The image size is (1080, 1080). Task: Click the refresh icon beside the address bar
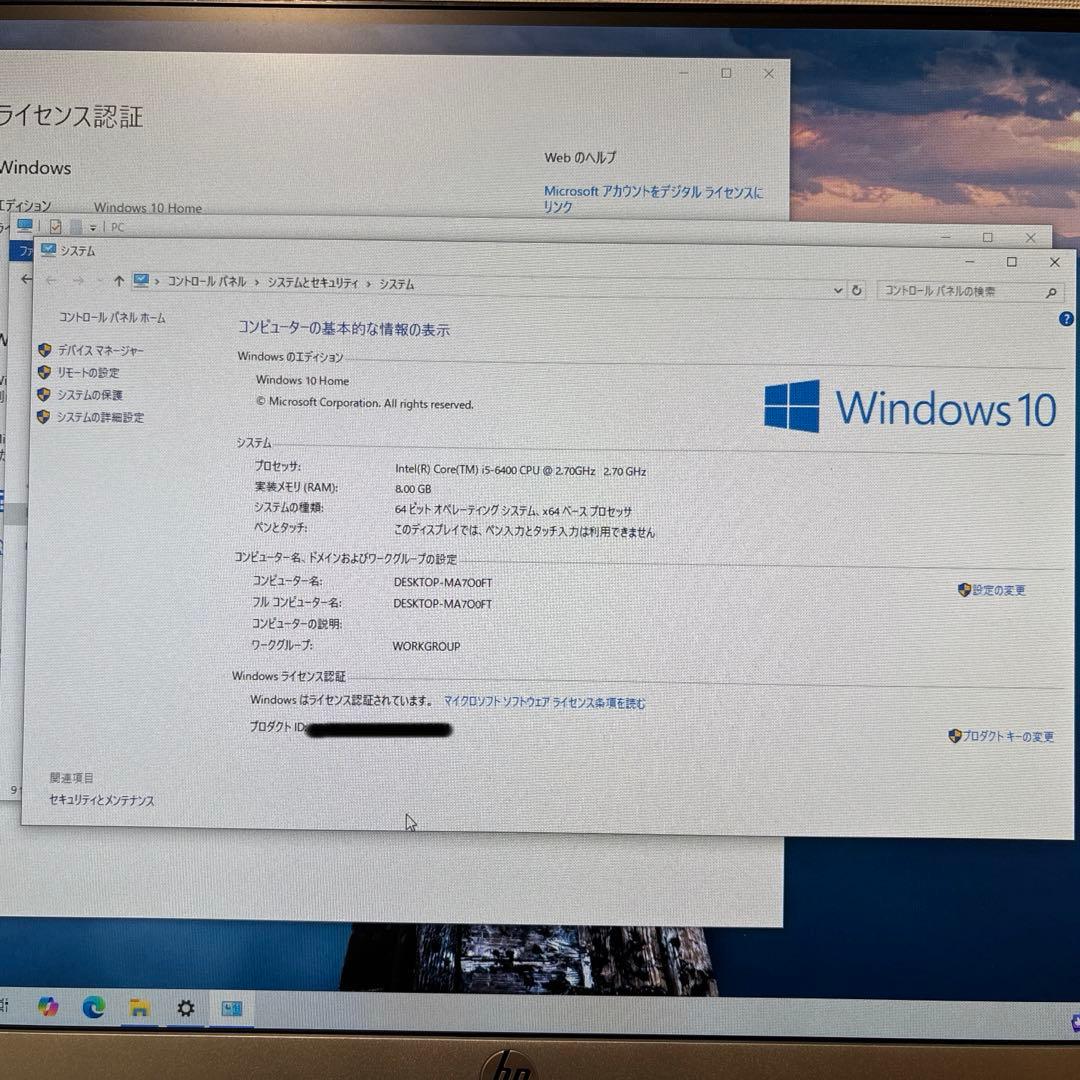click(856, 289)
